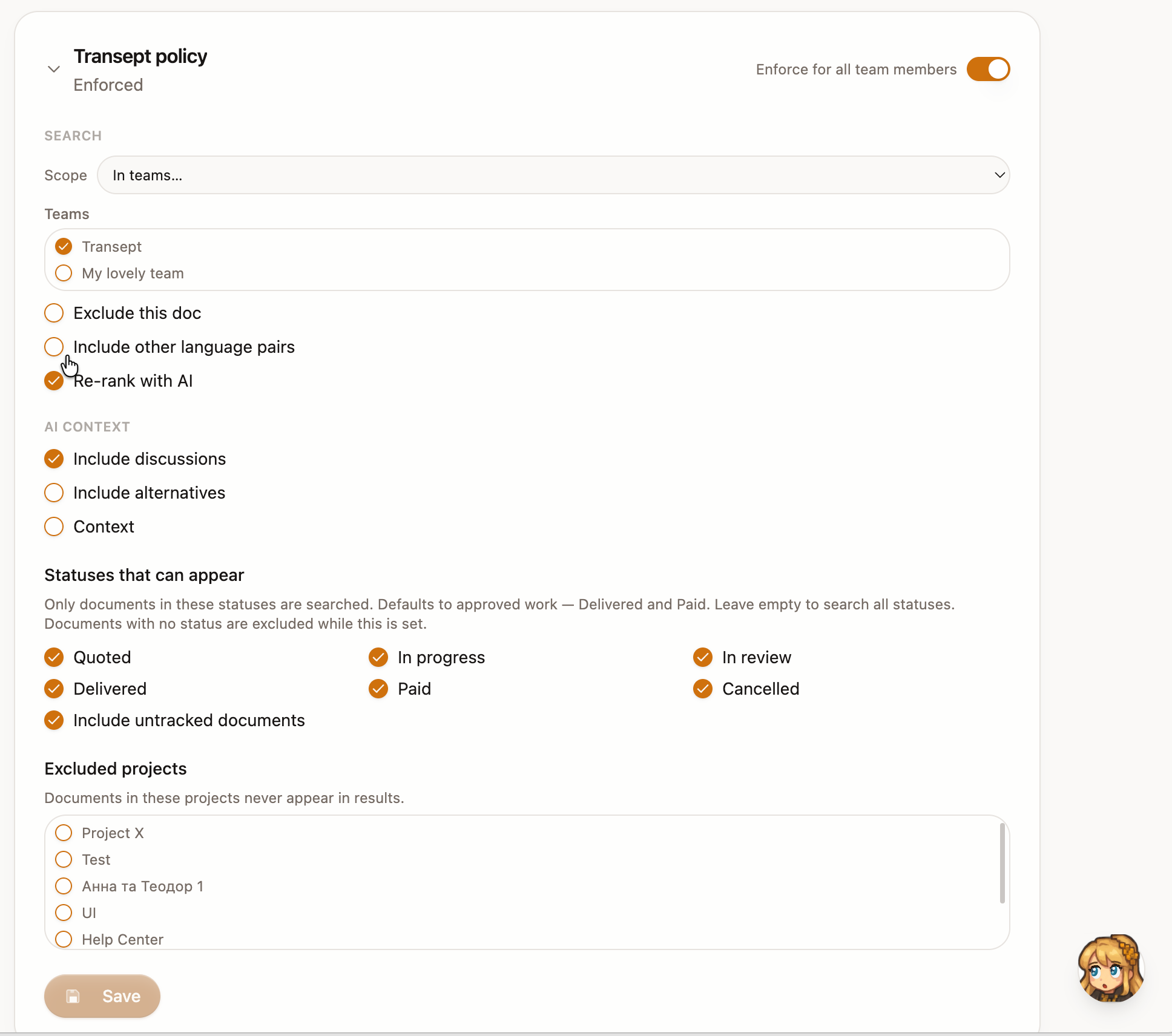Viewport: 1172px width, 1036px height.
Task: Disable Enforce for all team members
Action: click(988, 69)
